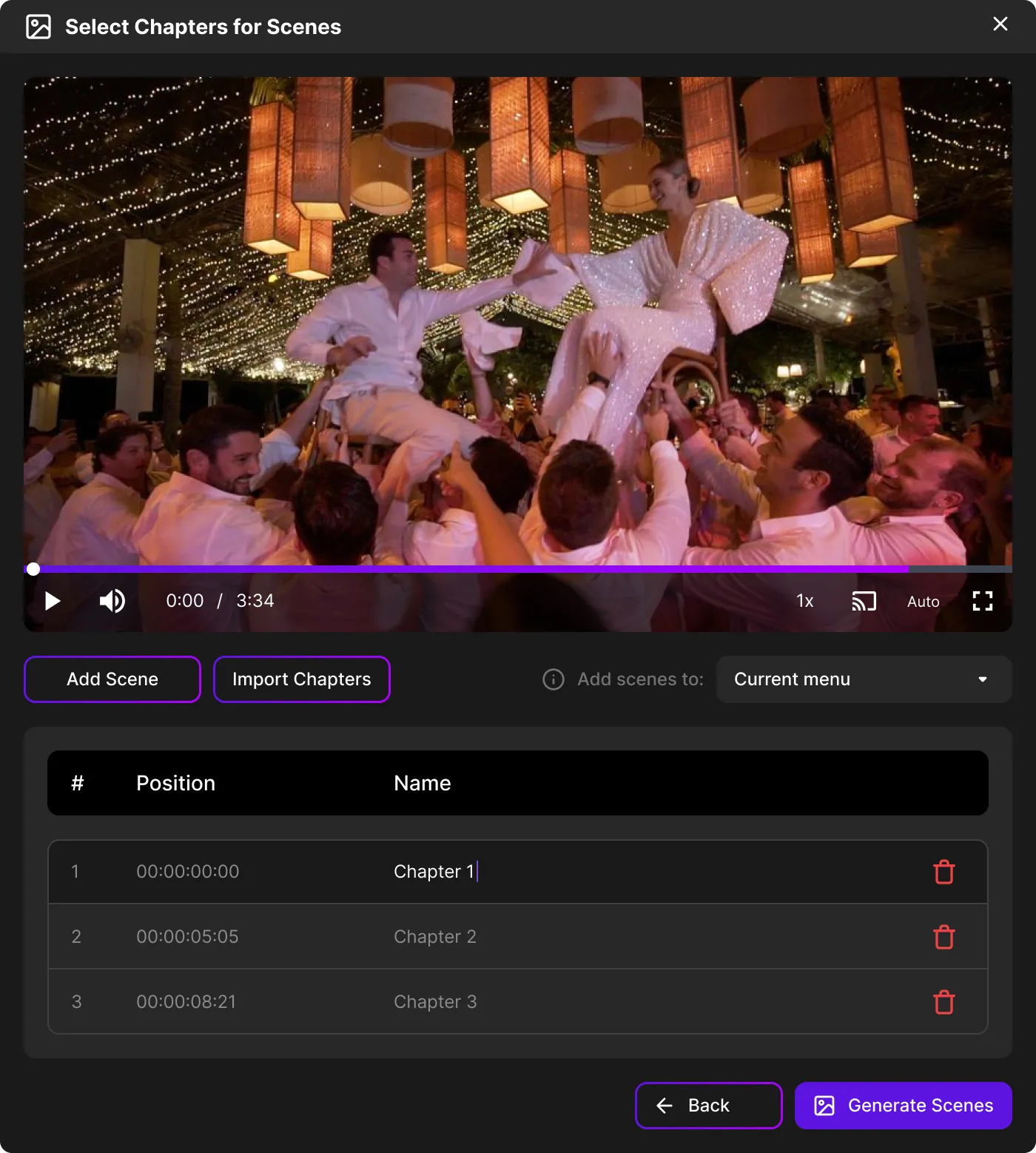Select the Select Chapters for Scenes header icon

pyautogui.click(x=38, y=26)
